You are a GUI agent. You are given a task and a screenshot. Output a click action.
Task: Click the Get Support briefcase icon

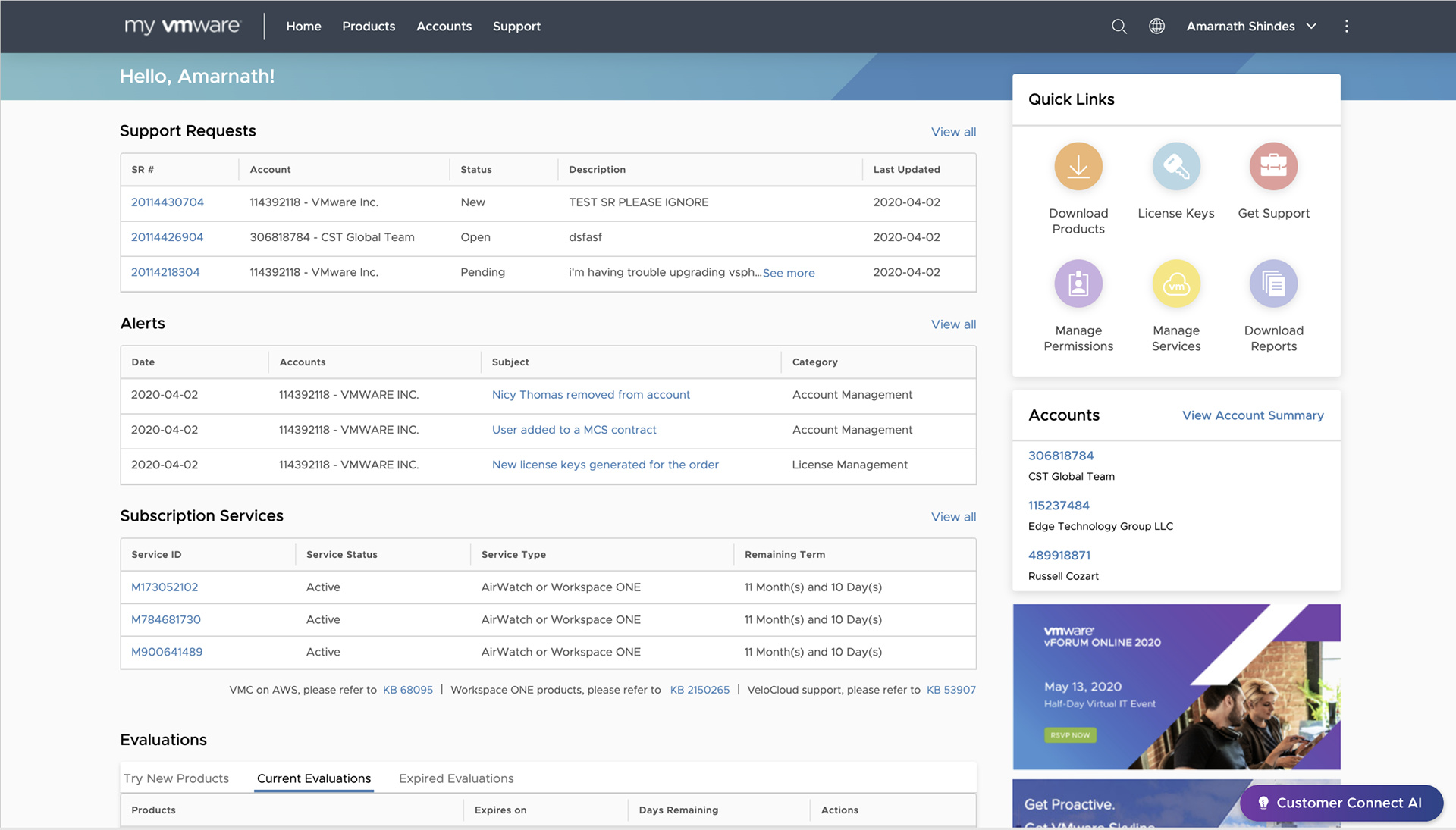point(1273,166)
